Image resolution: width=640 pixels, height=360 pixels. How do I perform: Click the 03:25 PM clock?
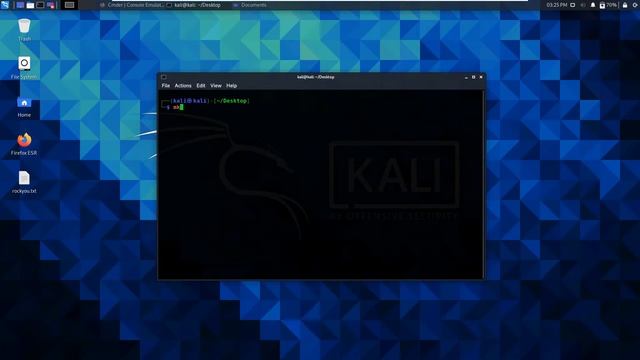(x=557, y=5)
